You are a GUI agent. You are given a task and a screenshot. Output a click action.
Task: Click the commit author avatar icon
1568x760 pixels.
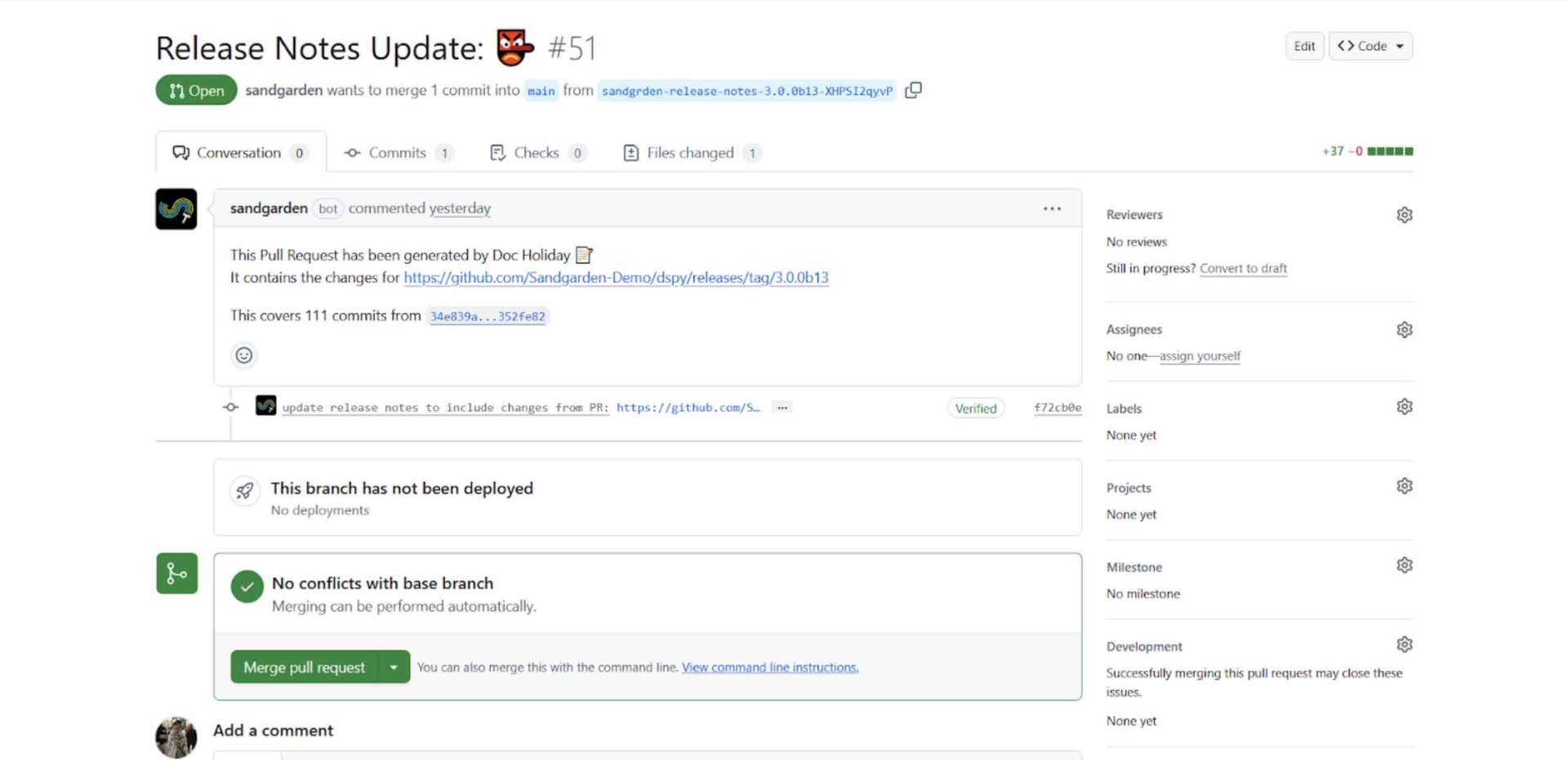tap(265, 405)
